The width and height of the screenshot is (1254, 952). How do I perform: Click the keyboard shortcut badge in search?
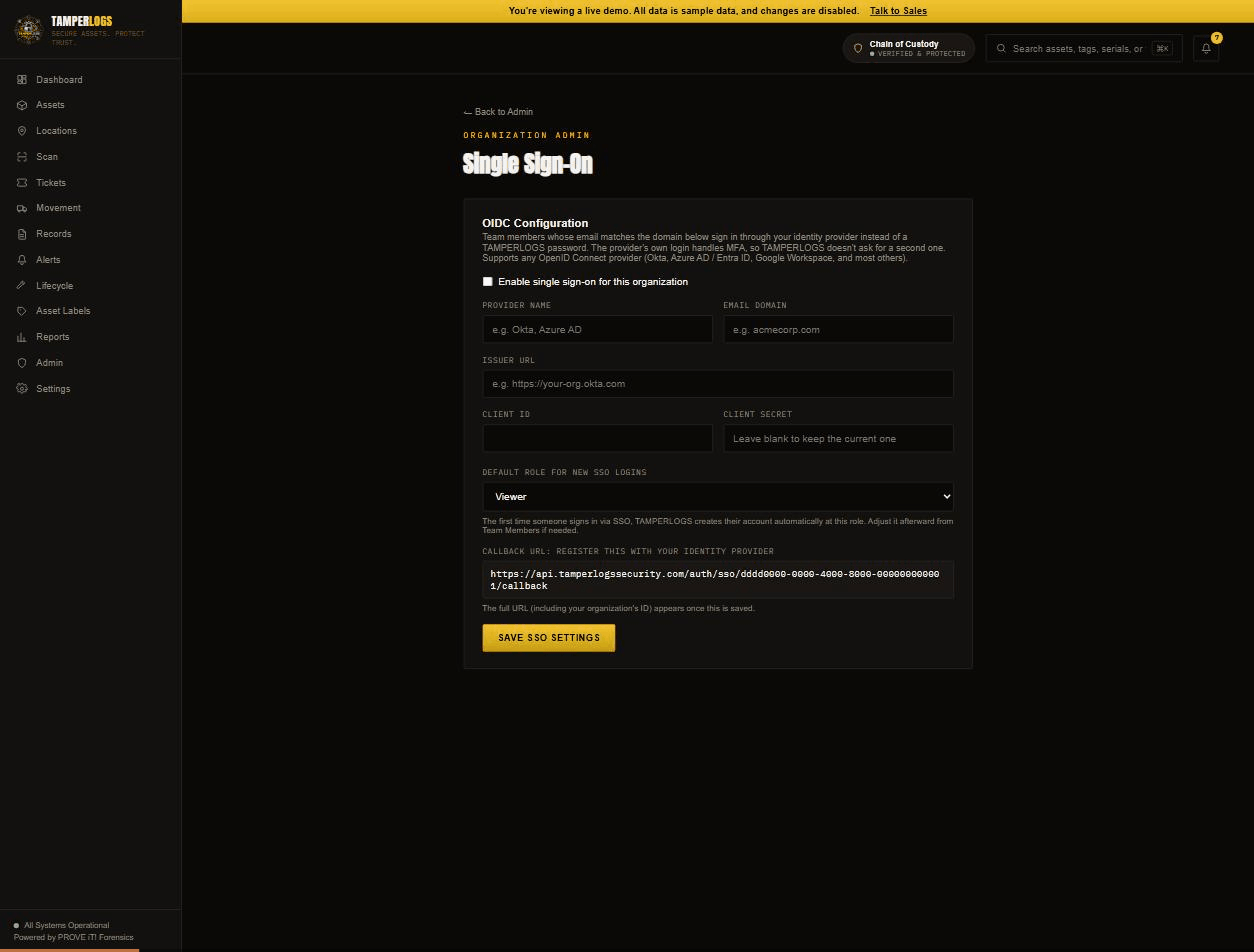tap(1162, 48)
